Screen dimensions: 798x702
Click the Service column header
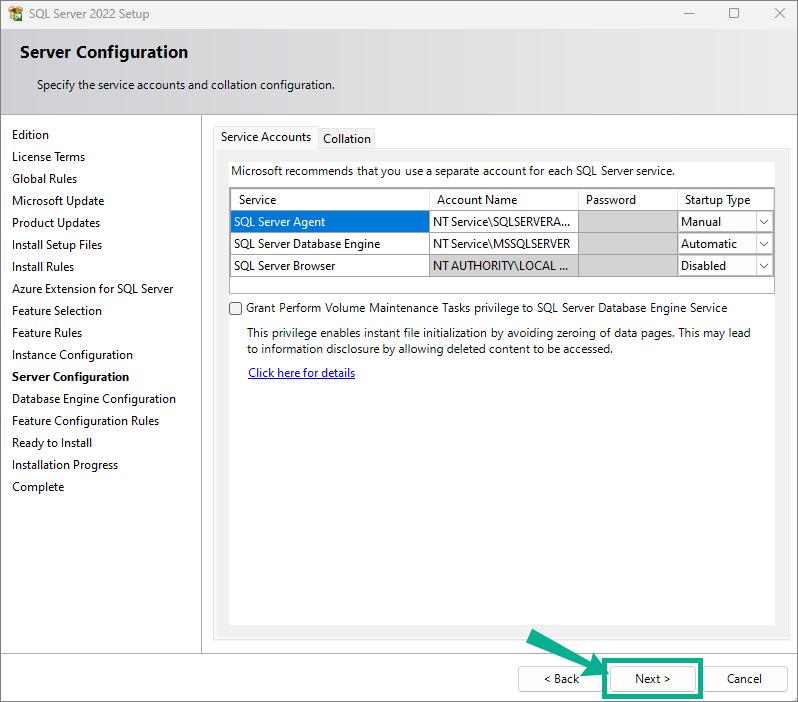[x=330, y=200]
